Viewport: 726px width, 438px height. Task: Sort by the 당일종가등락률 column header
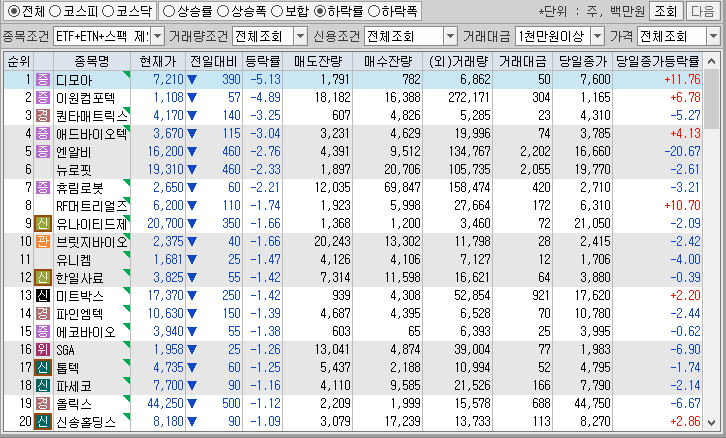tap(657, 61)
